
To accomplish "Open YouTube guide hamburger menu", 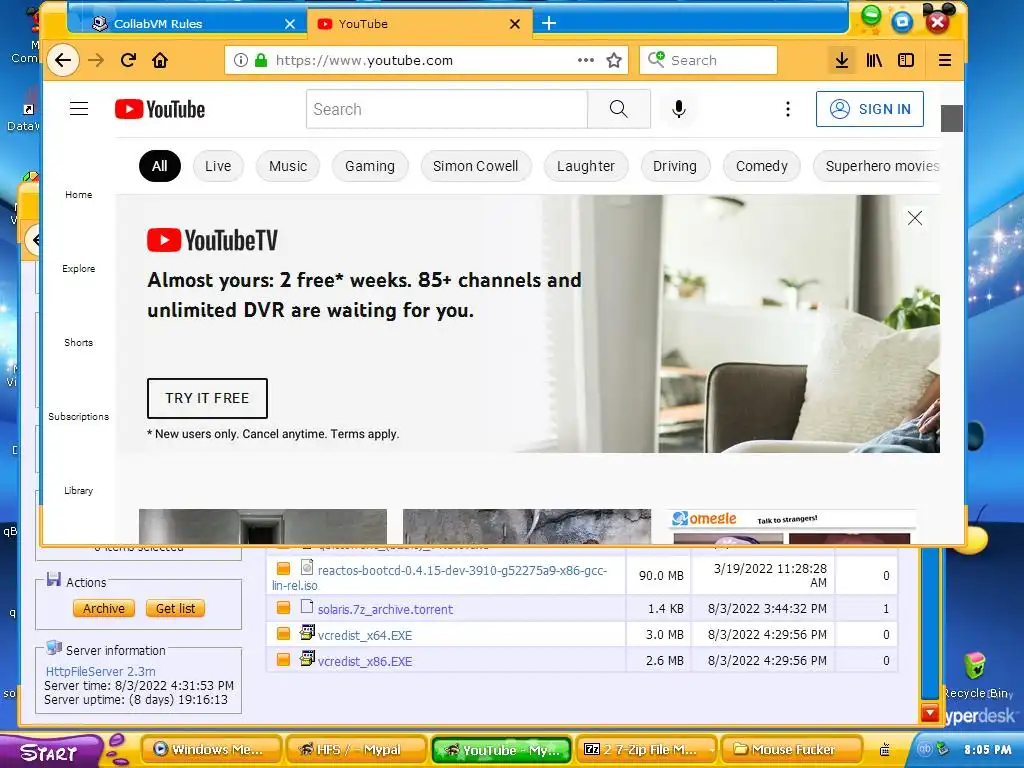I will pos(79,109).
